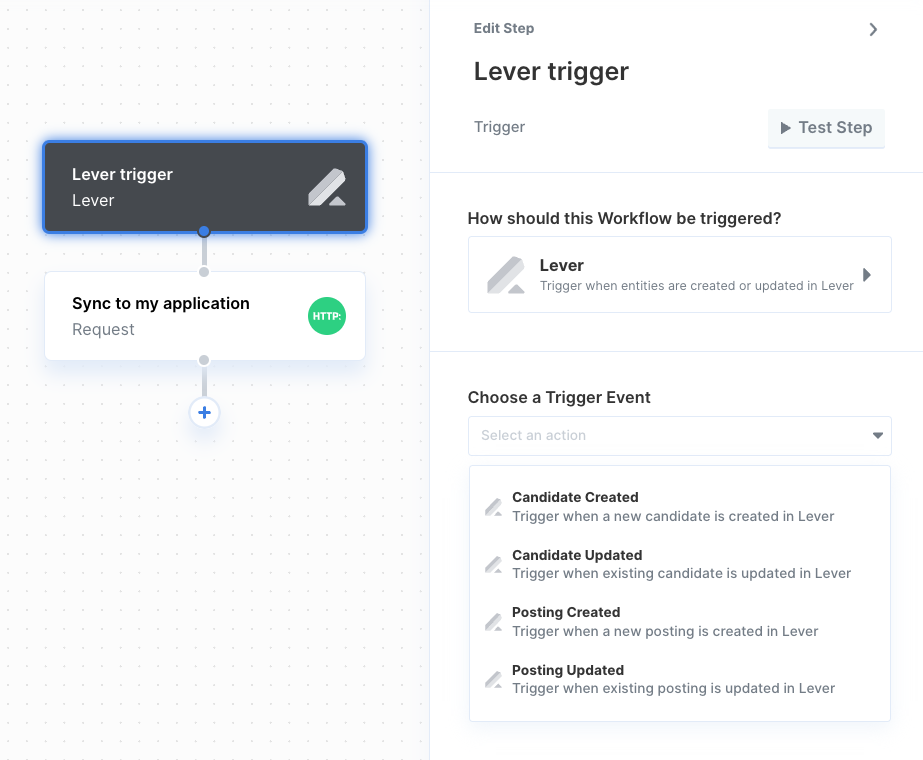Click the connector dot below Lever trigger node
923x760 pixels.
point(204,231)
